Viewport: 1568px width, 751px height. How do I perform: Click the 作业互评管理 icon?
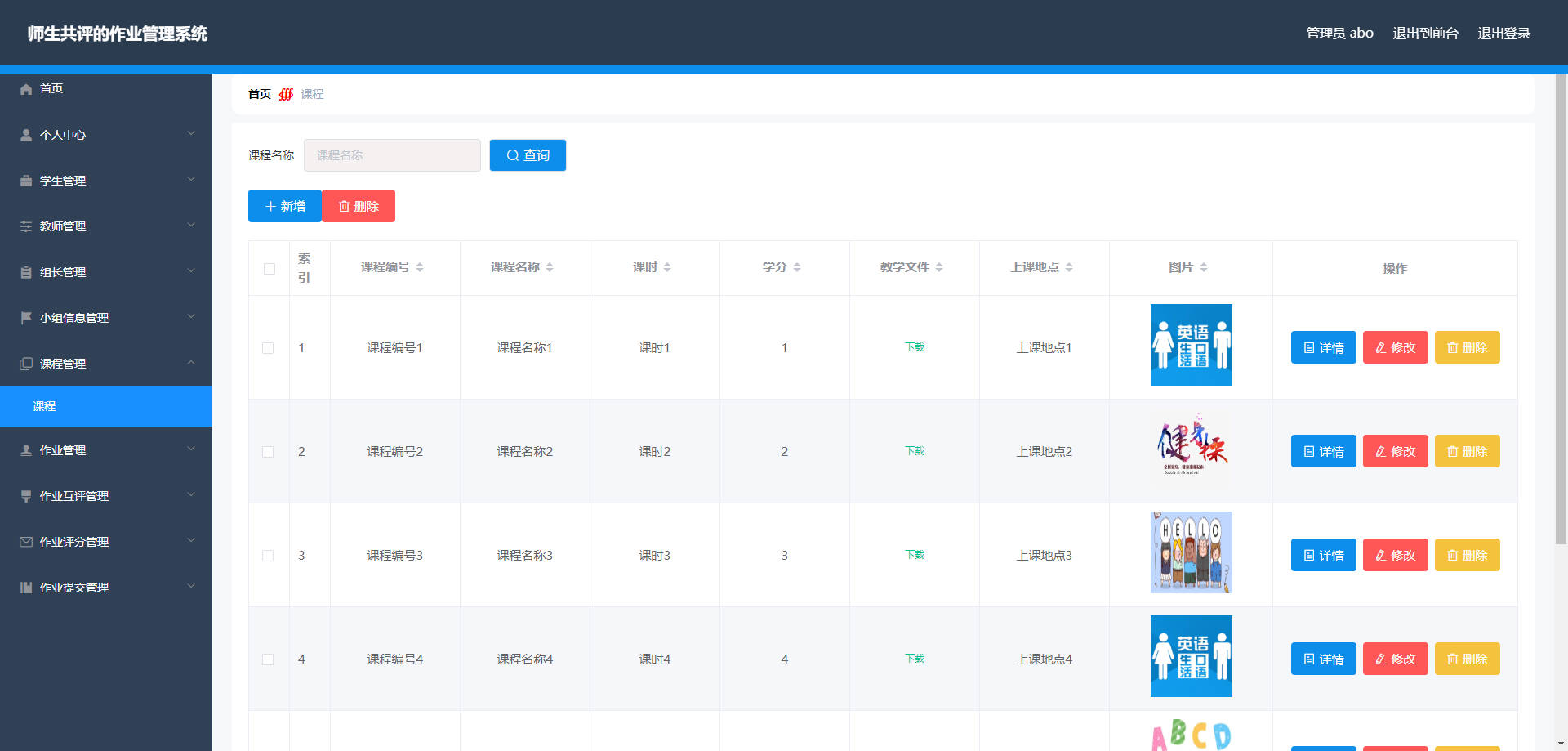click(26, 496)
